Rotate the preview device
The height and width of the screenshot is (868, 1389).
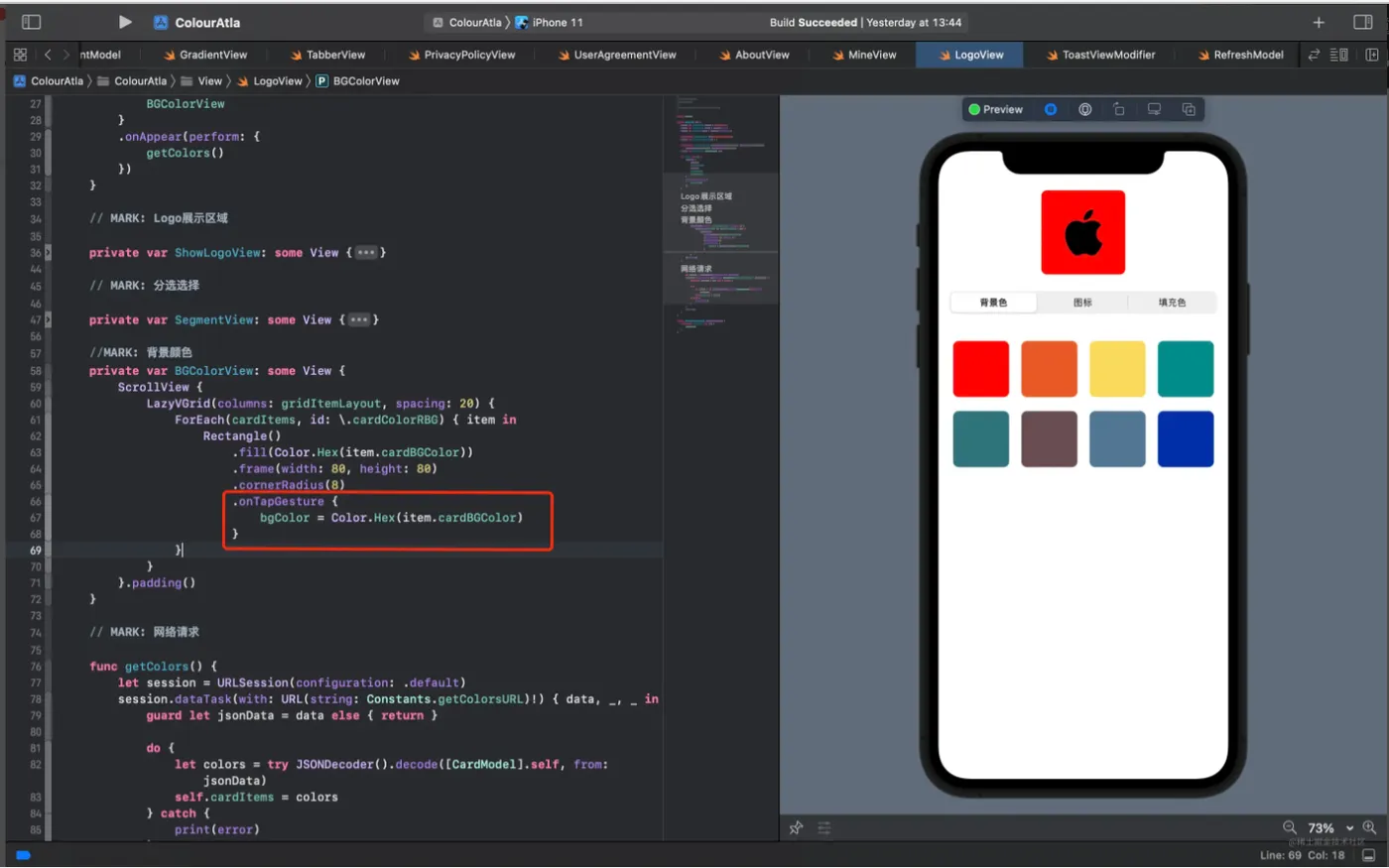click(1119, 109)
